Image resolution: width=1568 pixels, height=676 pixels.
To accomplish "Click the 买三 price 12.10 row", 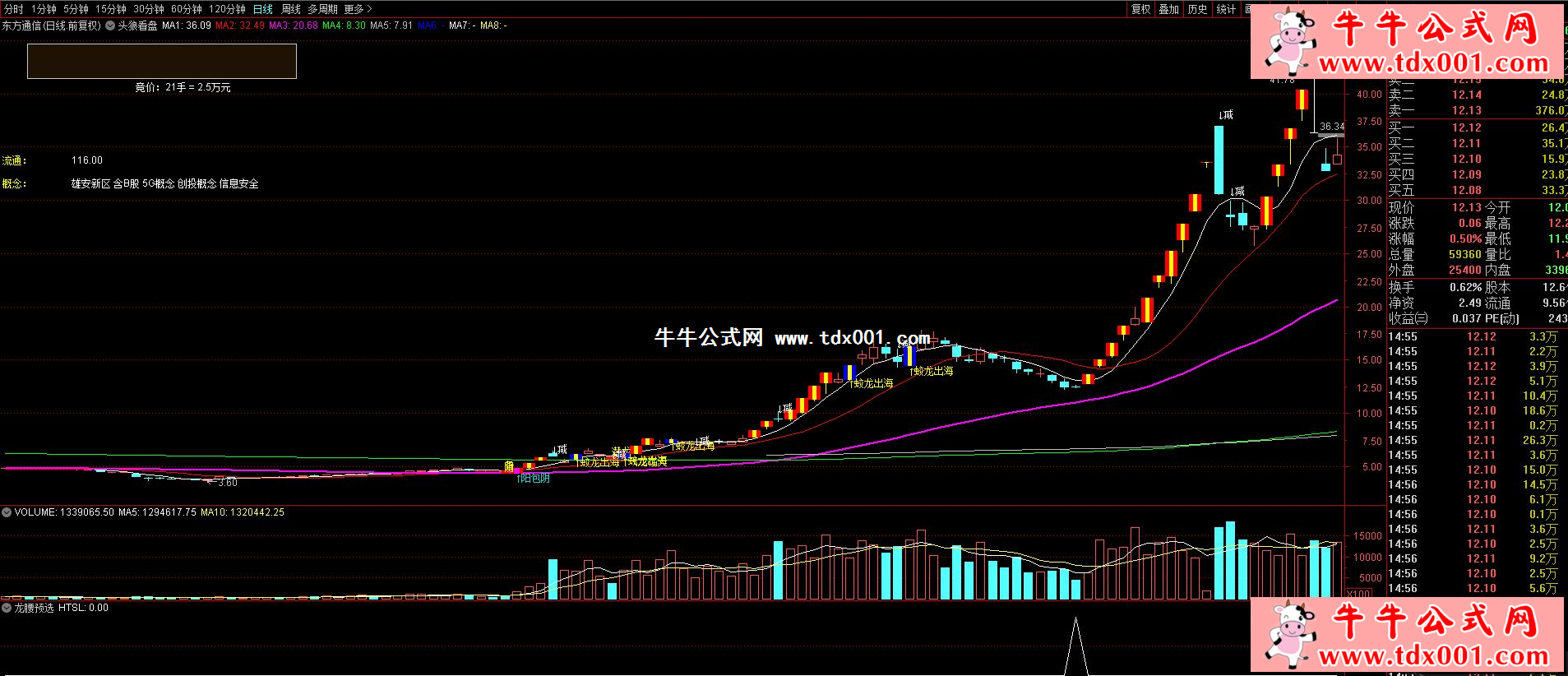I will [x=1477, y=159].
